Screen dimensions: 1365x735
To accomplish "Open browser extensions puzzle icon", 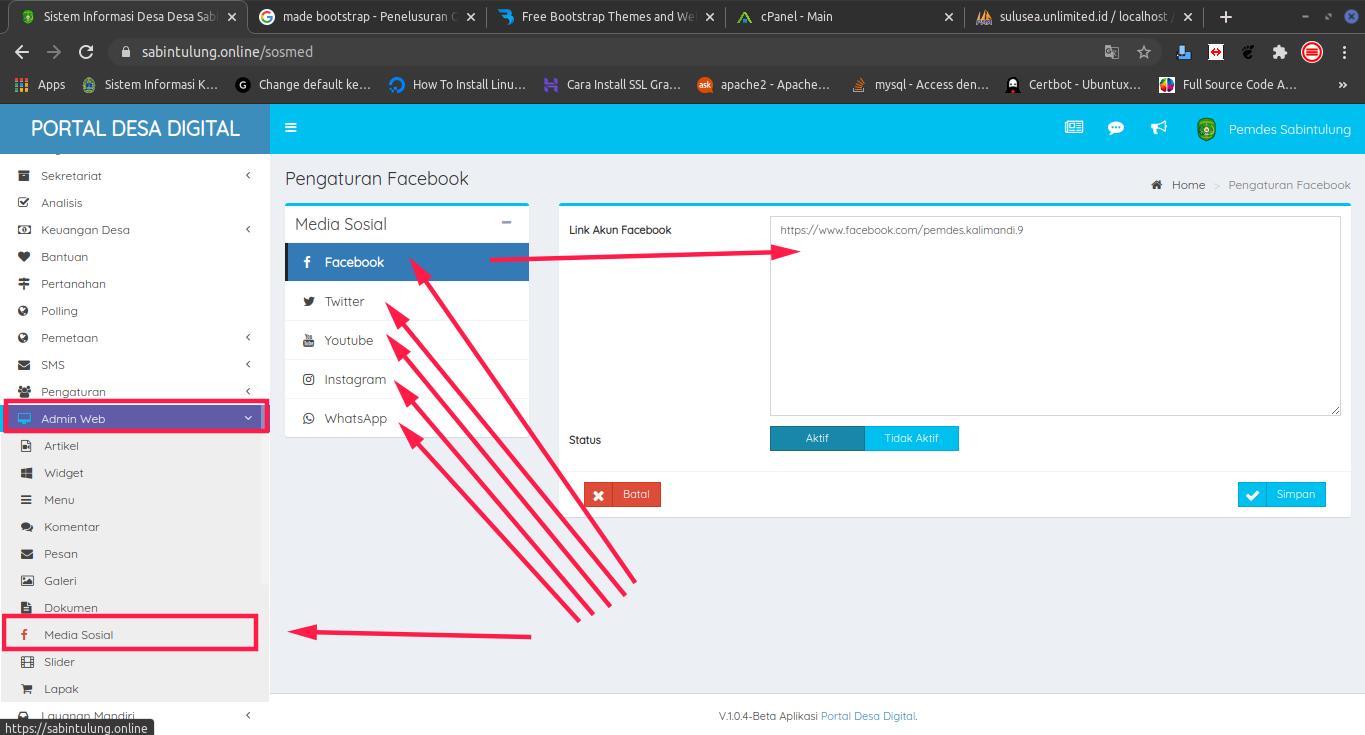I will click(1279, 52).
